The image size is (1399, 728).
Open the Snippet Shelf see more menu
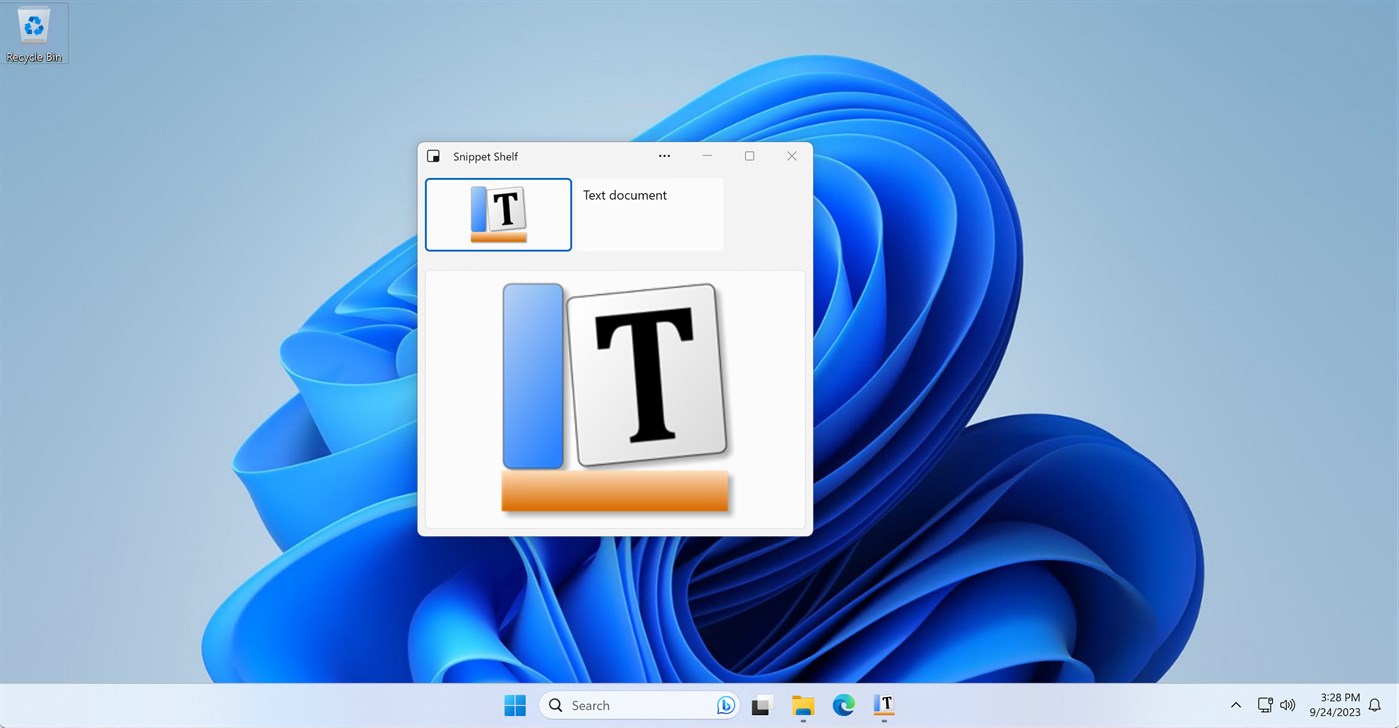(x=664, y=156)
